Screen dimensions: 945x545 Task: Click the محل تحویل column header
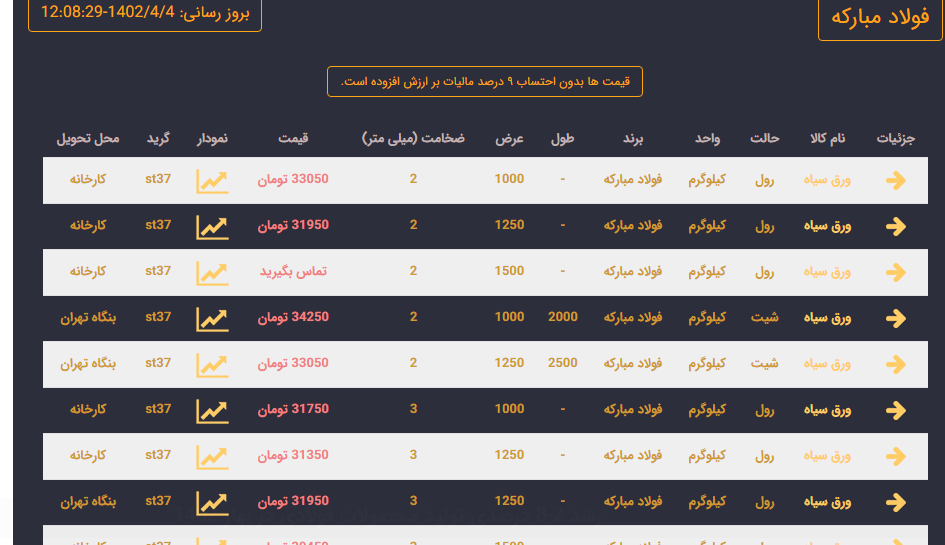pyautogui.click(x=88, y=138)
